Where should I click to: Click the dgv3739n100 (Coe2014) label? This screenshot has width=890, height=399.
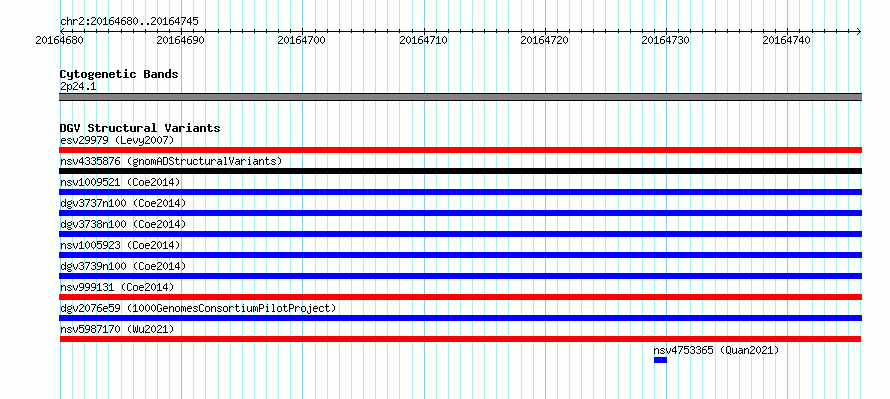pyautogui.click(x=123, y=266)
